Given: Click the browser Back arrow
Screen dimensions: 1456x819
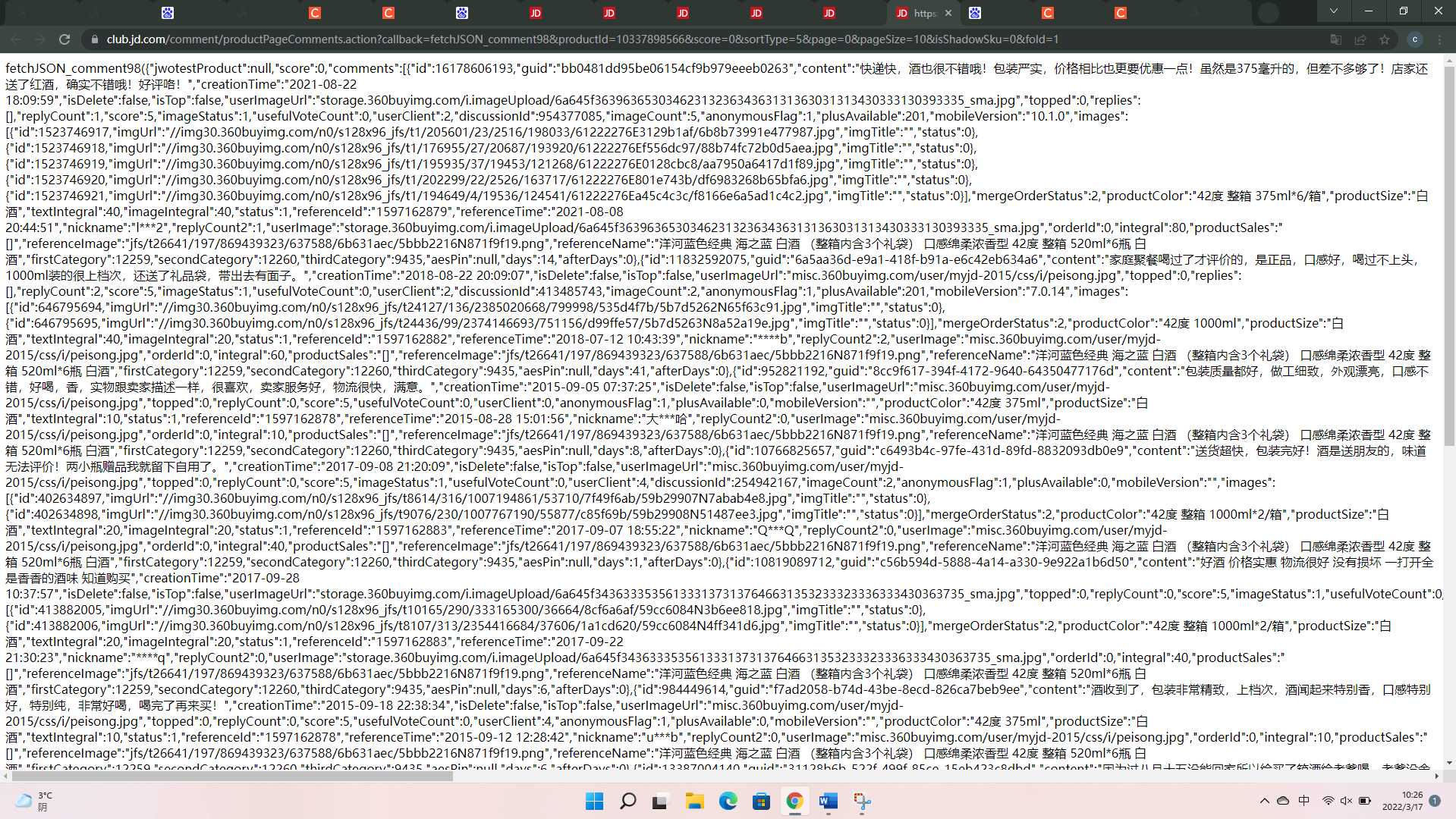Looking at the screenshot, I should click(16, 39).
